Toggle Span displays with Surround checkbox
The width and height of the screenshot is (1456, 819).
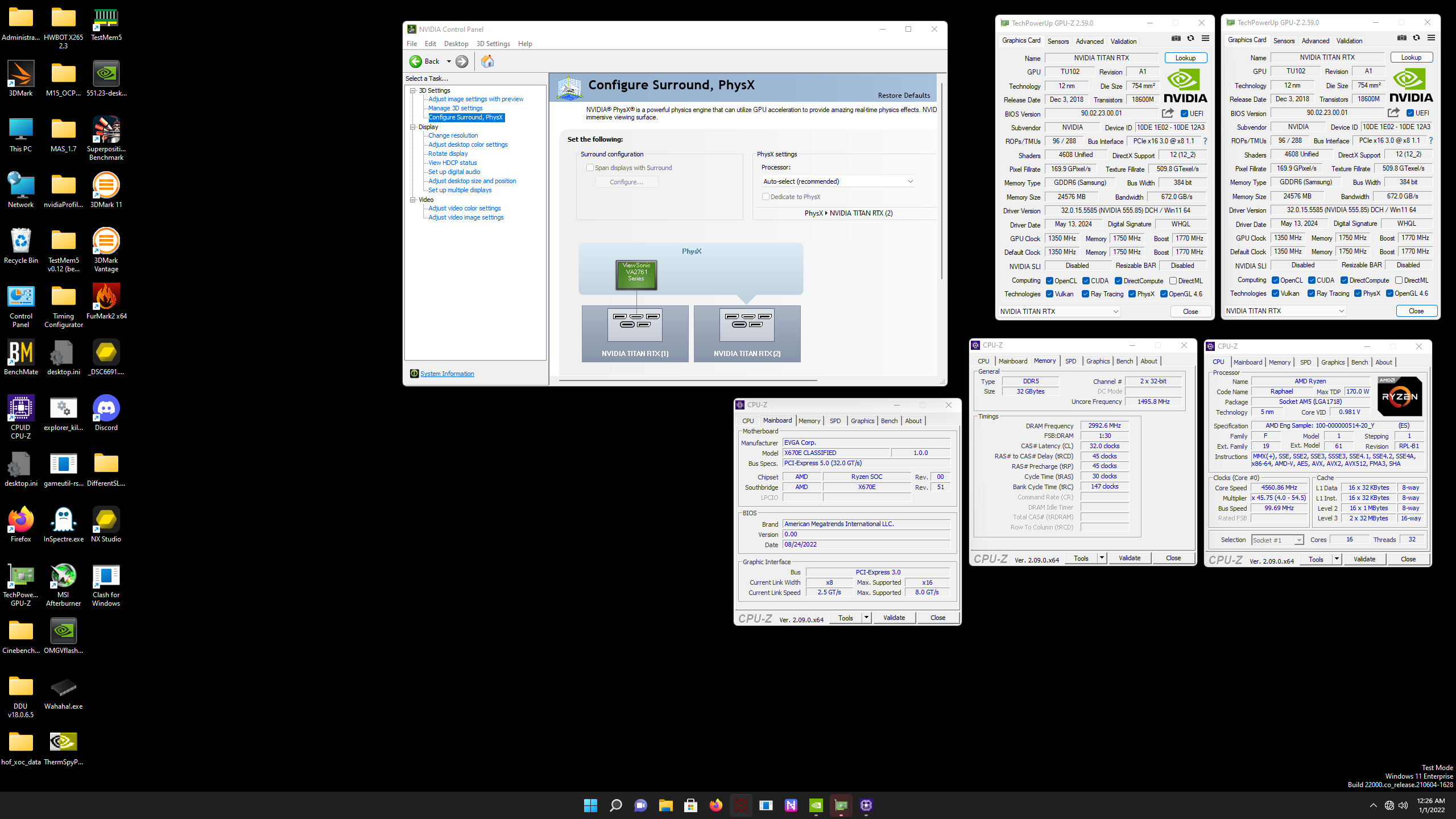pyautogui.click(x=590, y=168)
